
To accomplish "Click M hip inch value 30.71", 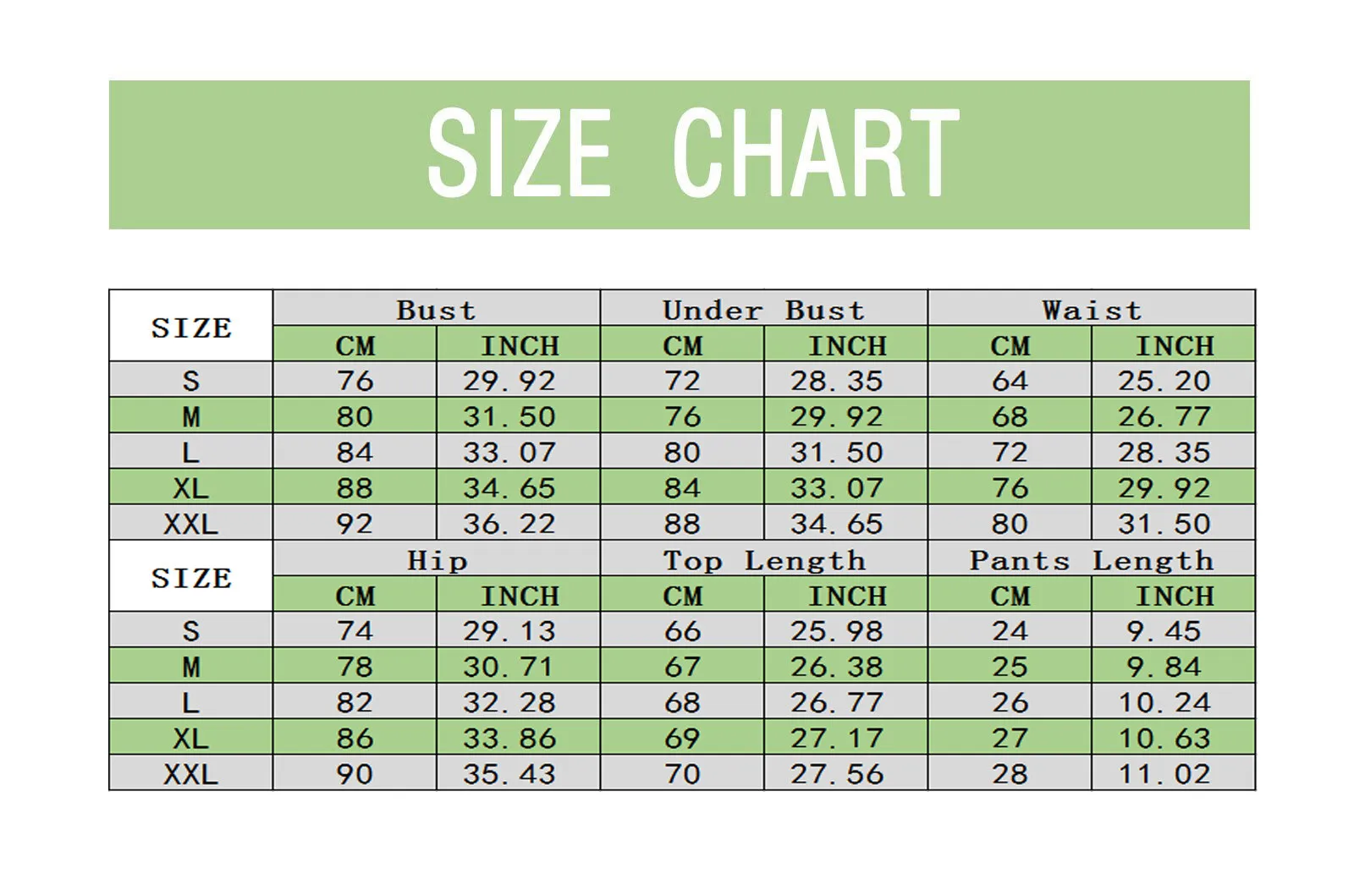I will 509,667.
